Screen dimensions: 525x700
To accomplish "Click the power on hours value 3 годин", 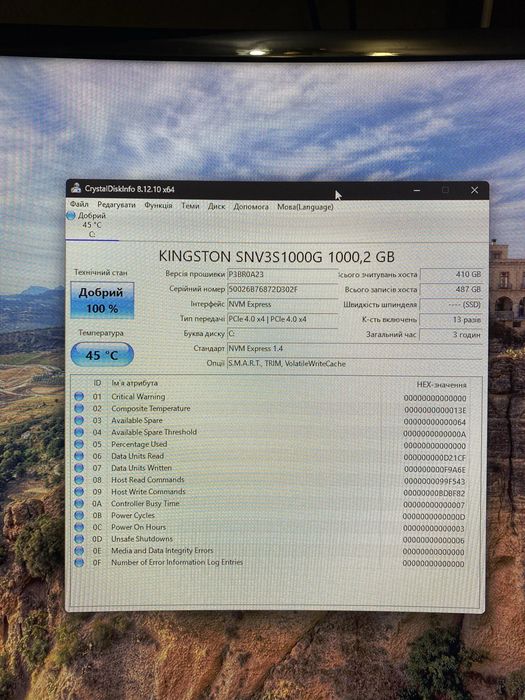I will [x=451, y=334].
